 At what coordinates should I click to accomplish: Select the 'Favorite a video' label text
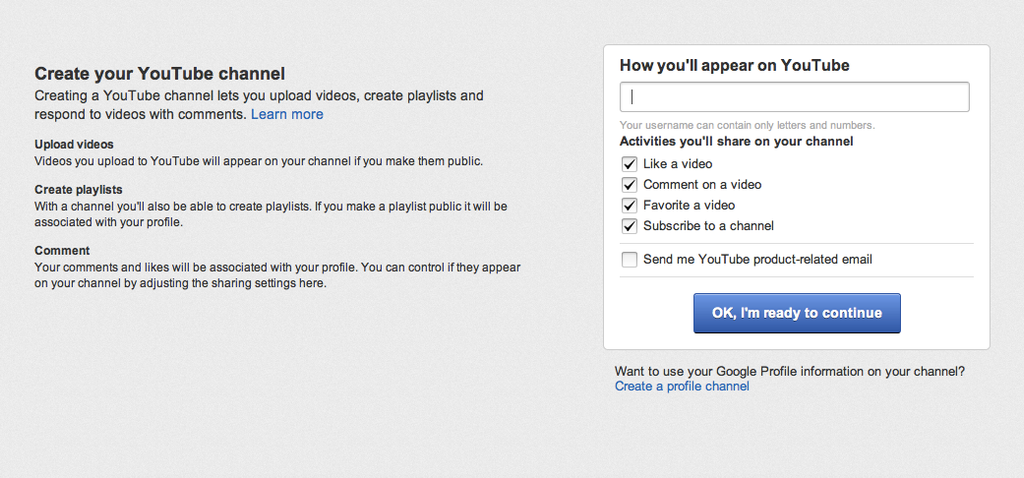[689, 205]
